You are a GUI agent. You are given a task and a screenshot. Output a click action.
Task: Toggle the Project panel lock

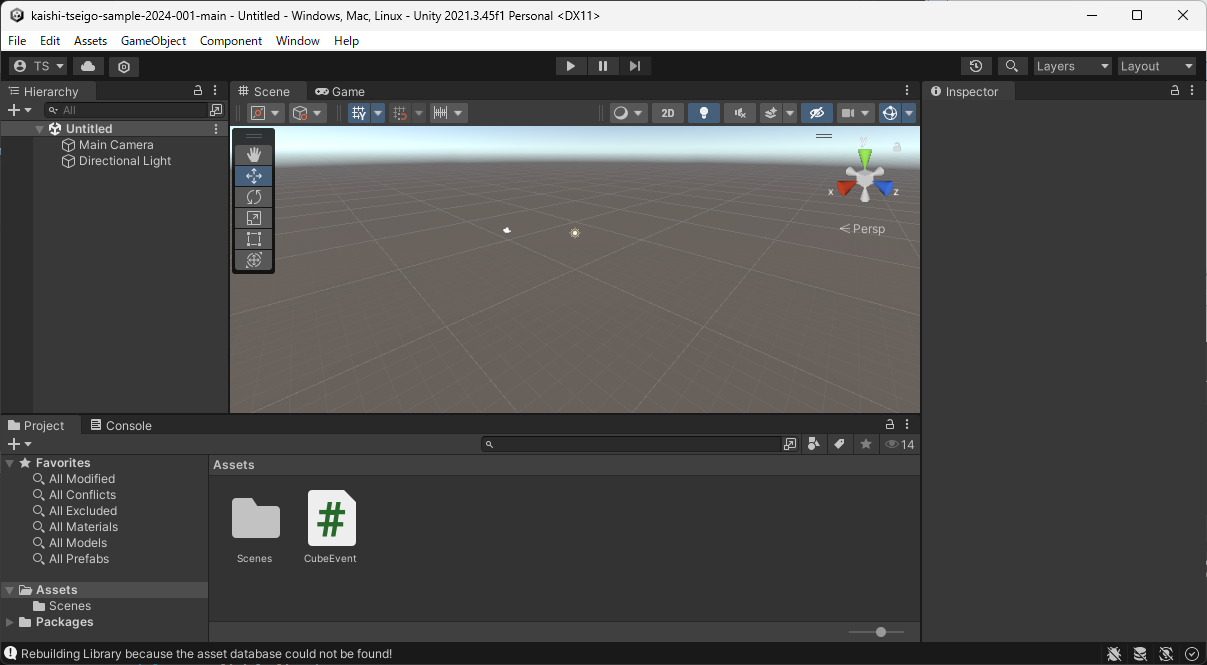coord(890,425)
